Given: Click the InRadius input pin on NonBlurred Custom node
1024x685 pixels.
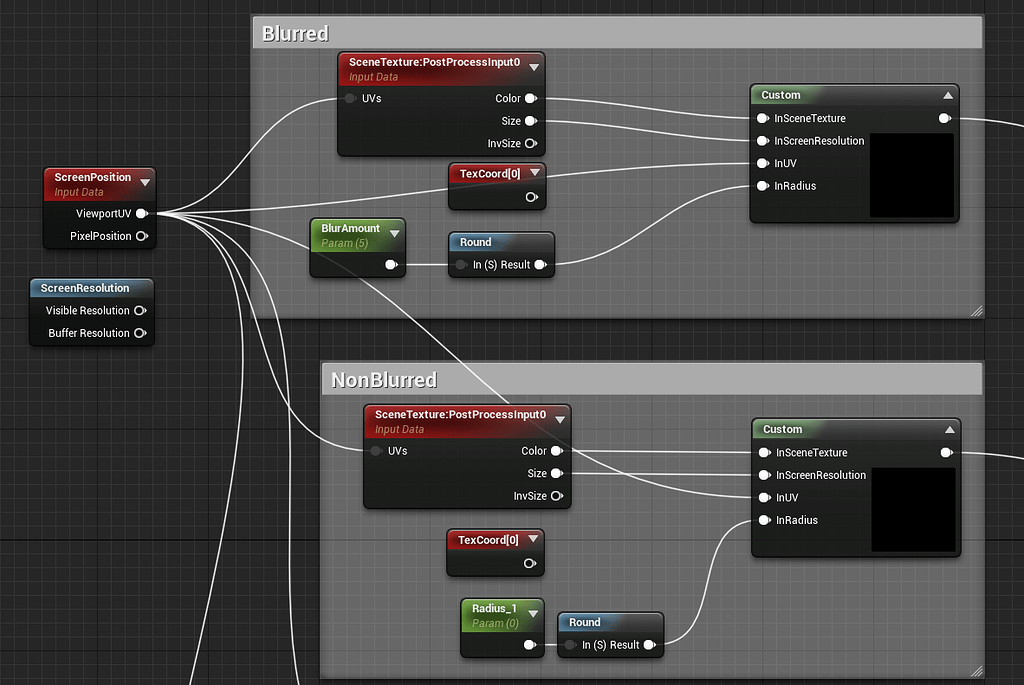Looking at the screenshot, I should (762, 520).
